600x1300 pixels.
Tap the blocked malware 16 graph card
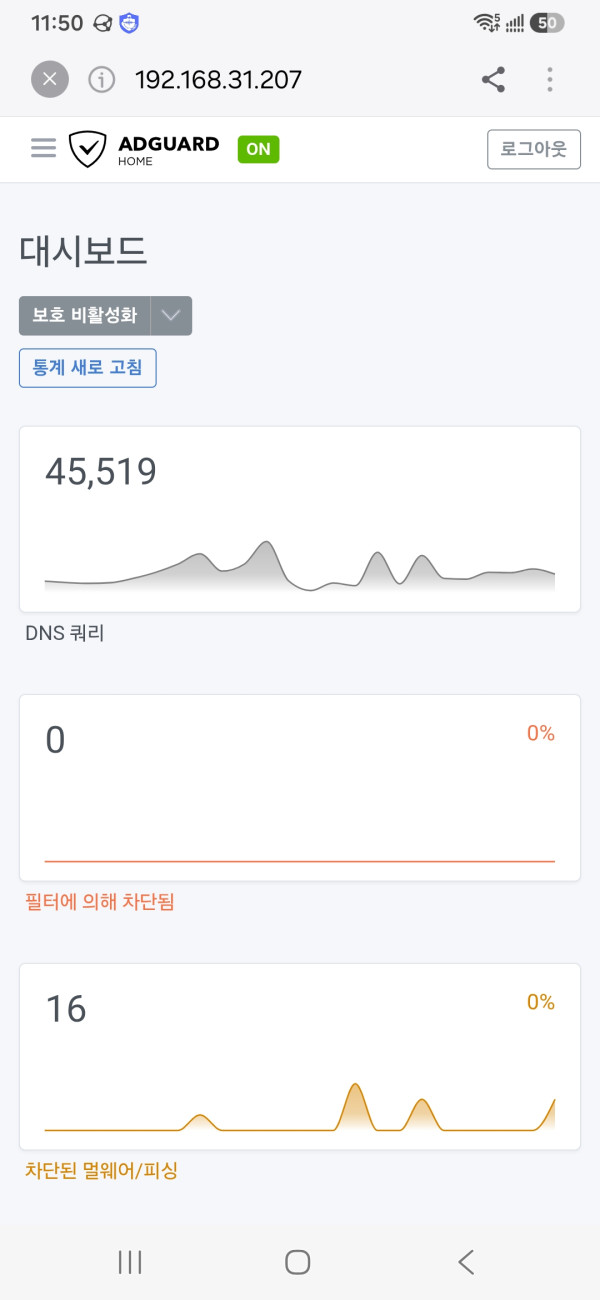point(300,1056)
